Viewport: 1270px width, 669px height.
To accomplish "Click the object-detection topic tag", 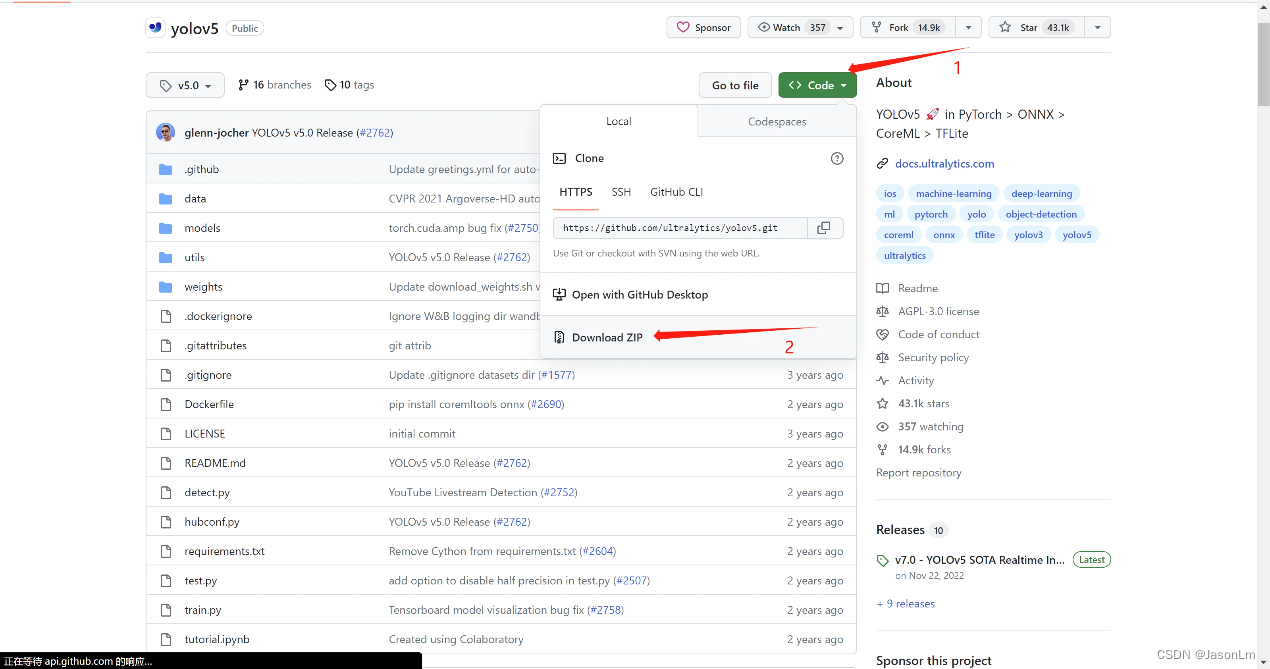I will (x=1041, y=214).
